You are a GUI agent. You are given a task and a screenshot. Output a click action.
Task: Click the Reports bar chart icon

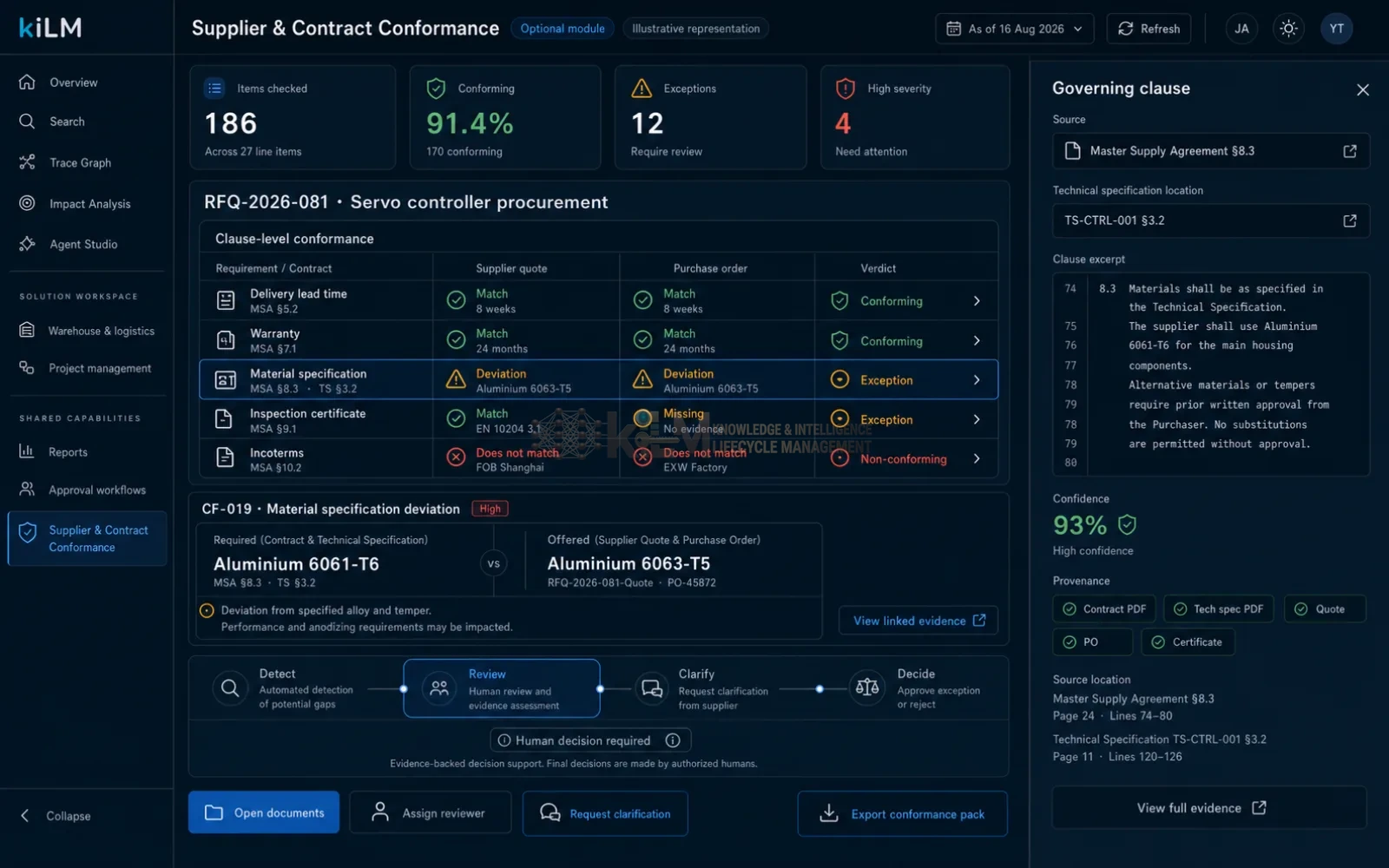[27, 451]
